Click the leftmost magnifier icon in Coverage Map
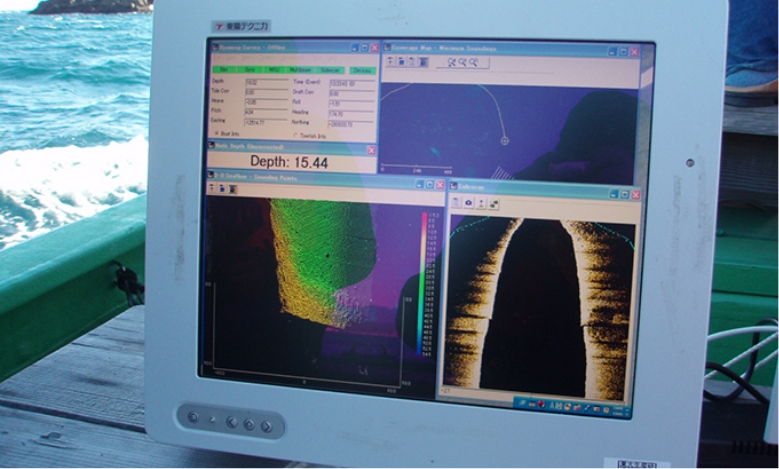The image size is (779, 469). point(451,62)
